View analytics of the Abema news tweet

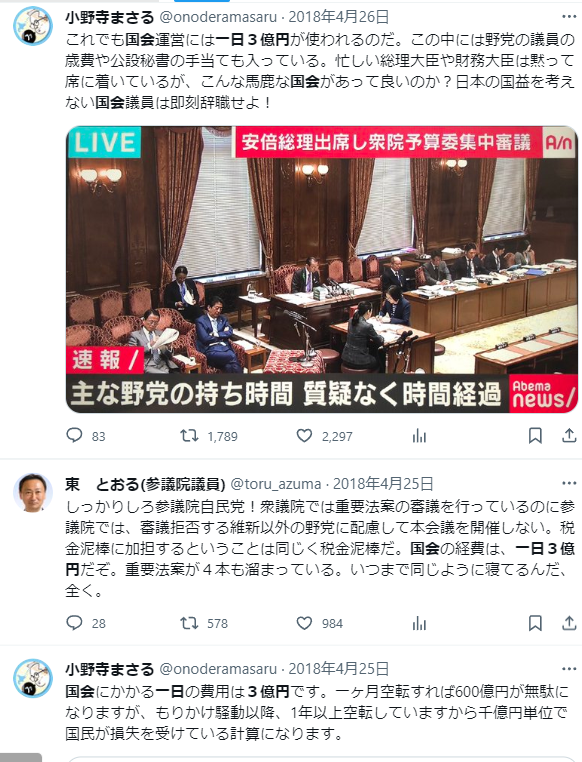tap(419, 435)
